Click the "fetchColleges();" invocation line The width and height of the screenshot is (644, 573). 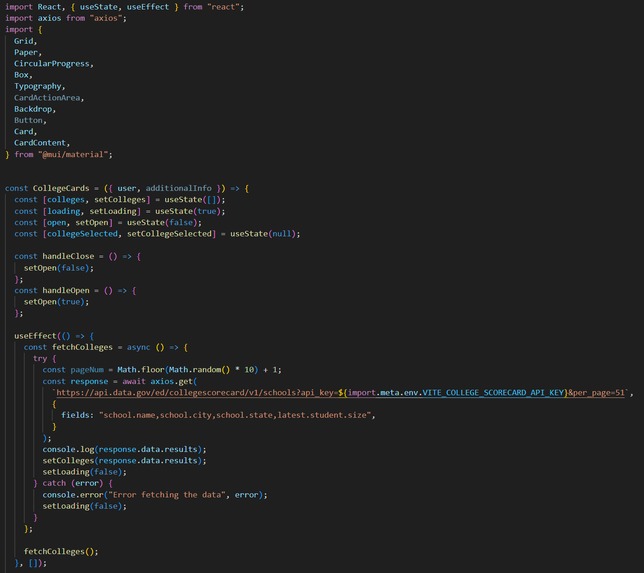point(61,552)
